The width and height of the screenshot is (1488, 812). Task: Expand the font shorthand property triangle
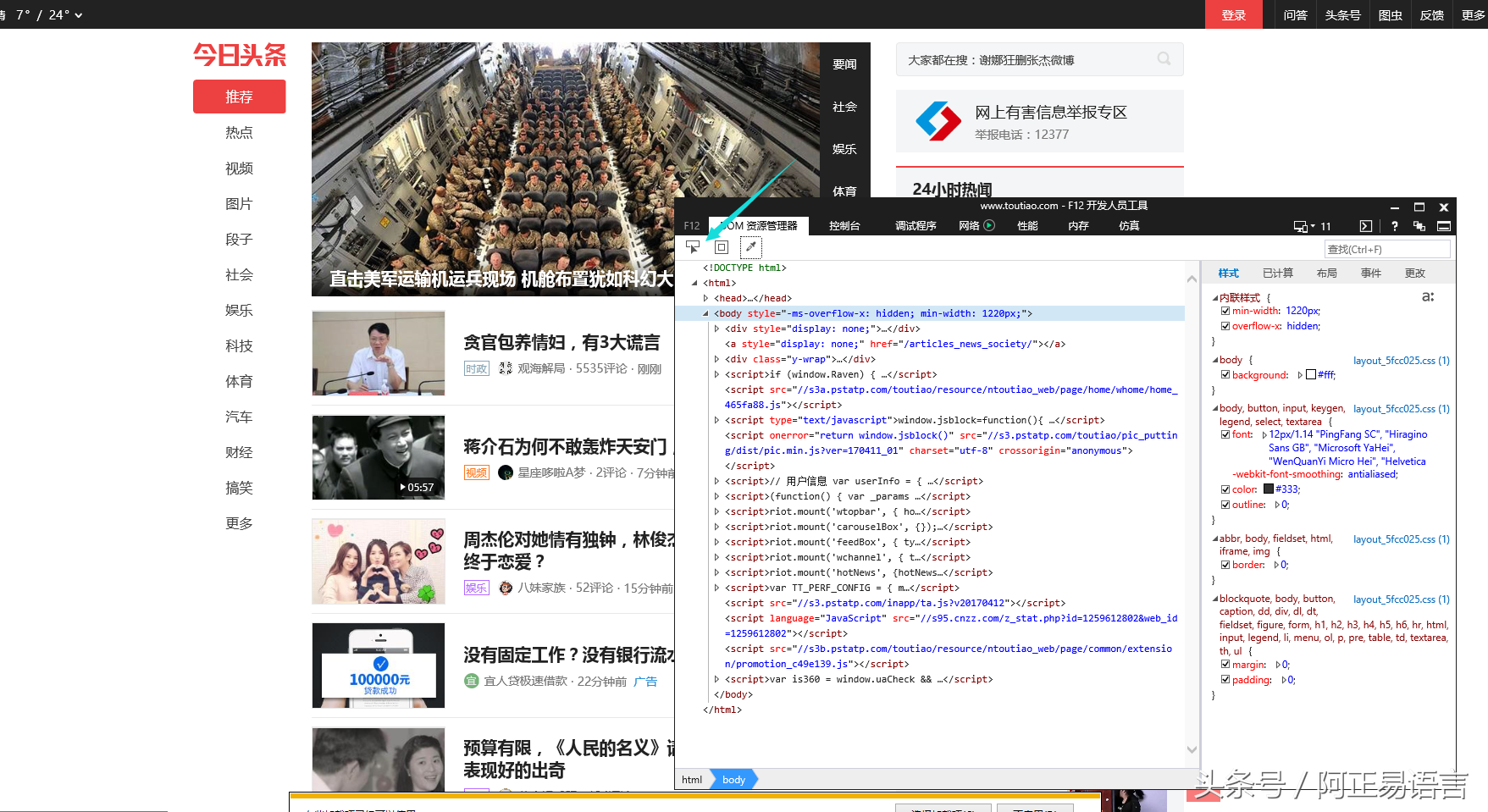click(1264, 434)
